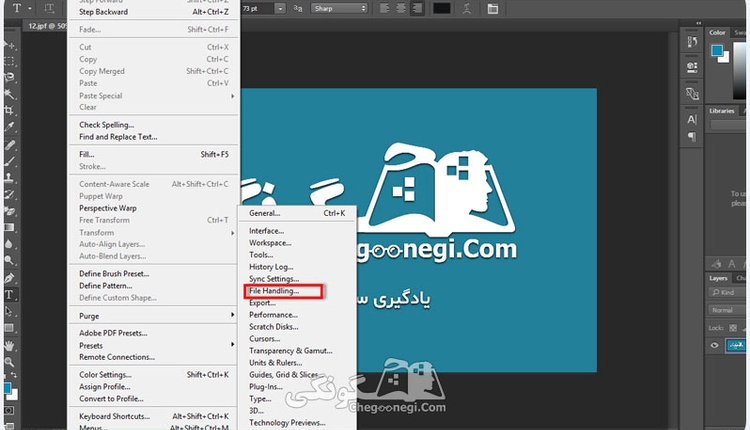The height and width of the screenshot is (430, 750).
Task: Select the Brush tool
Action: coord(9,161)
